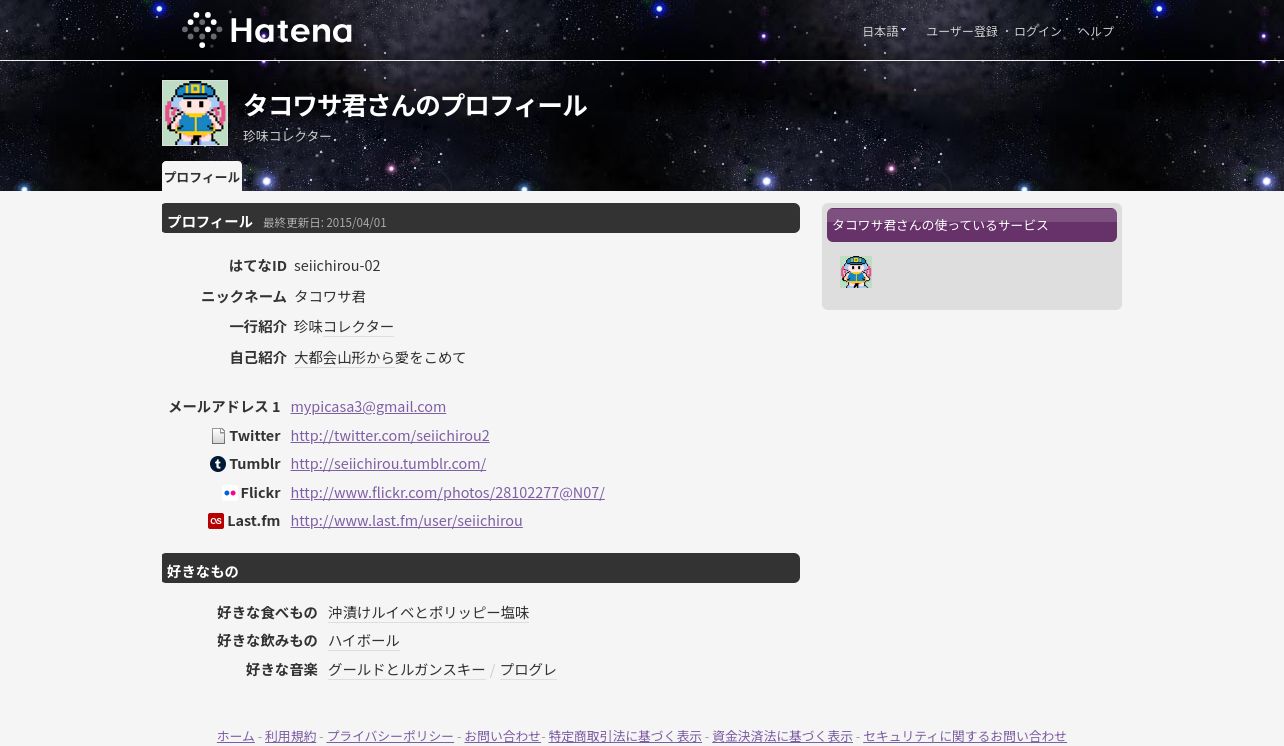Viewport: 1284px width, 746px height.
Task: Open 特定商取引法に基づく表示 footer link
Action: pyautogui.click(x=625, y=736)
